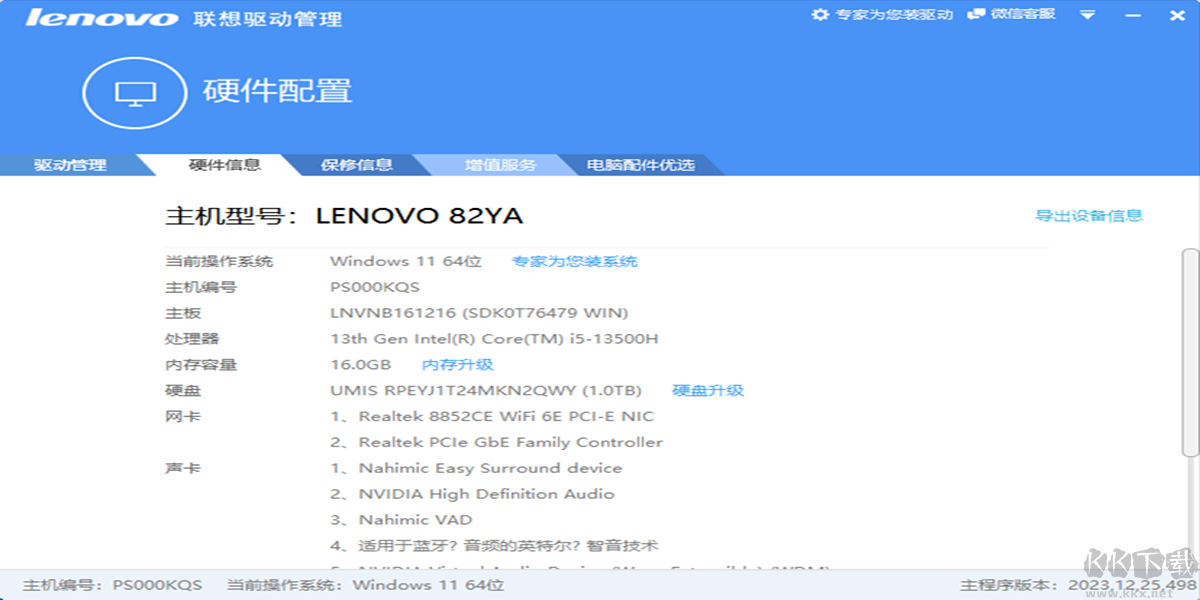The height and width of the screenshot is (600, 1200).
Task: Click the Windows 11 64位 value in hardware list
Action: point(406,262)
